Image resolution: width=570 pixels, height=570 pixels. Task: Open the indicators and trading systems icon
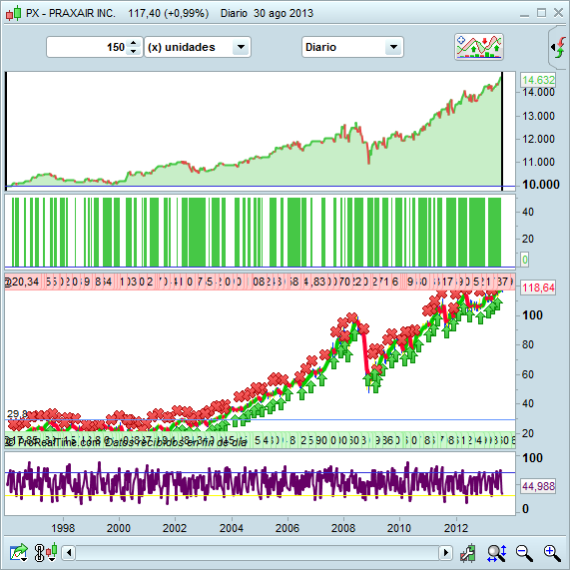(x=479, y=47)
